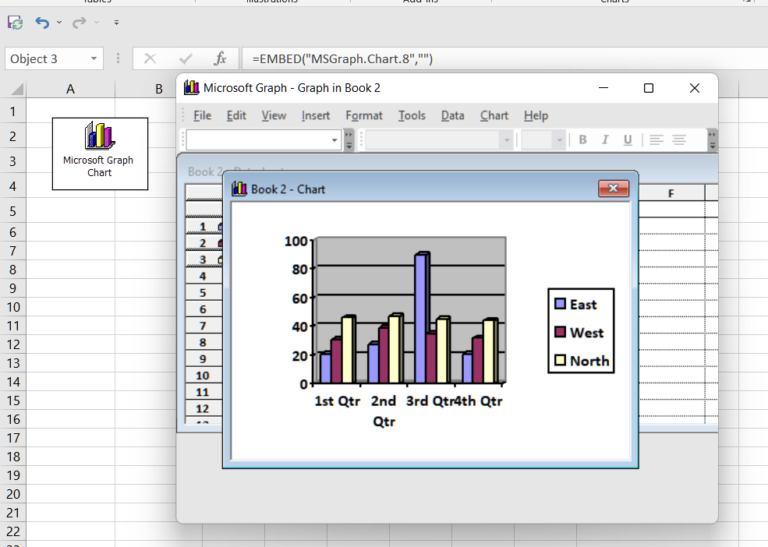Select datasheet row header 4

click(203, 276)
